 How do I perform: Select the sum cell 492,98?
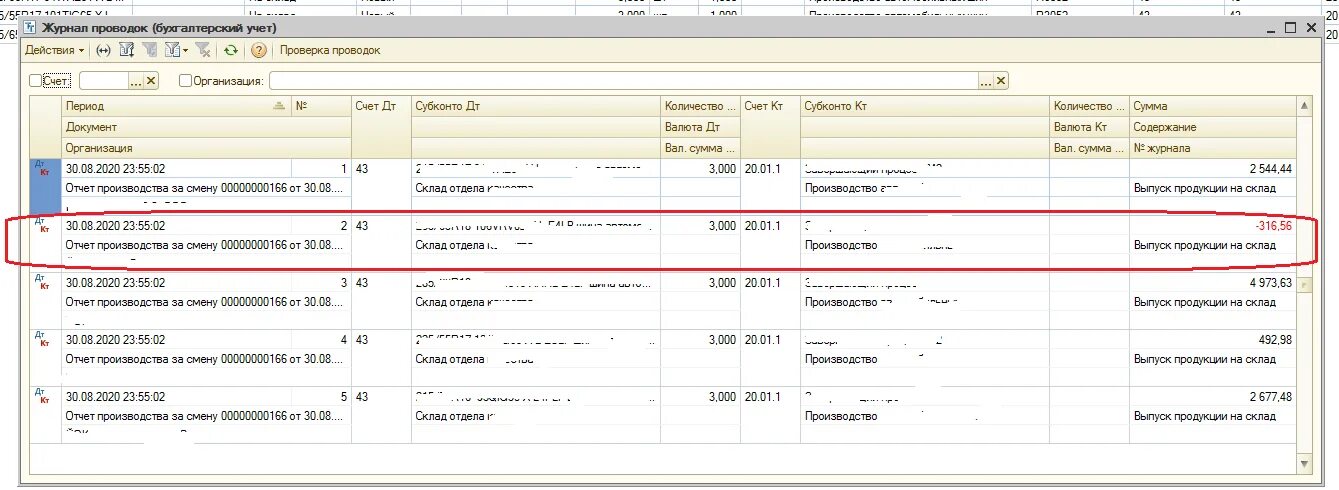coord(1213,340)
